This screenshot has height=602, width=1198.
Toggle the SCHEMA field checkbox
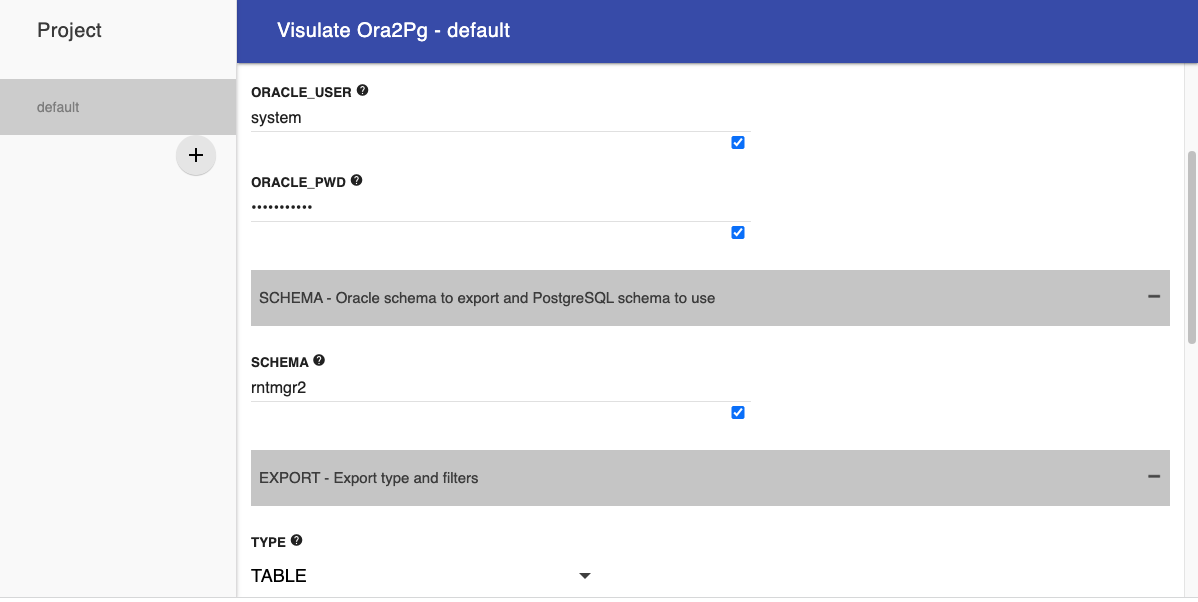coord(738,413)
